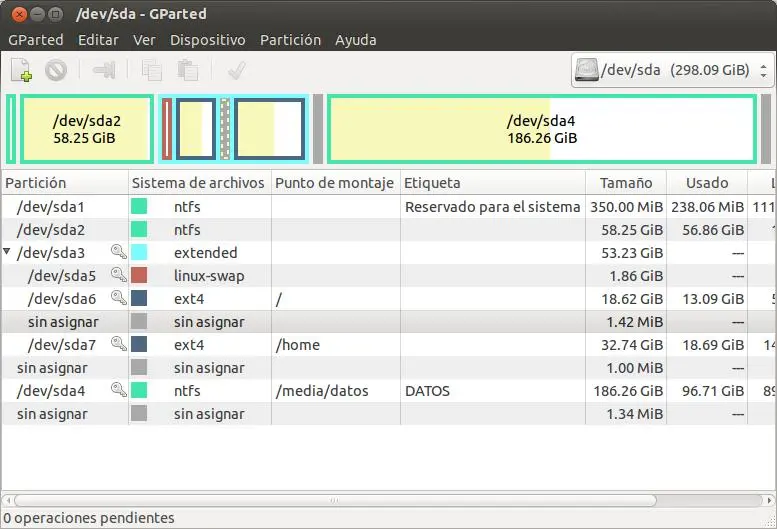777x529 pixels.
Task: Click the key lock icon on /dev/sda3
Action: [118, 252]
